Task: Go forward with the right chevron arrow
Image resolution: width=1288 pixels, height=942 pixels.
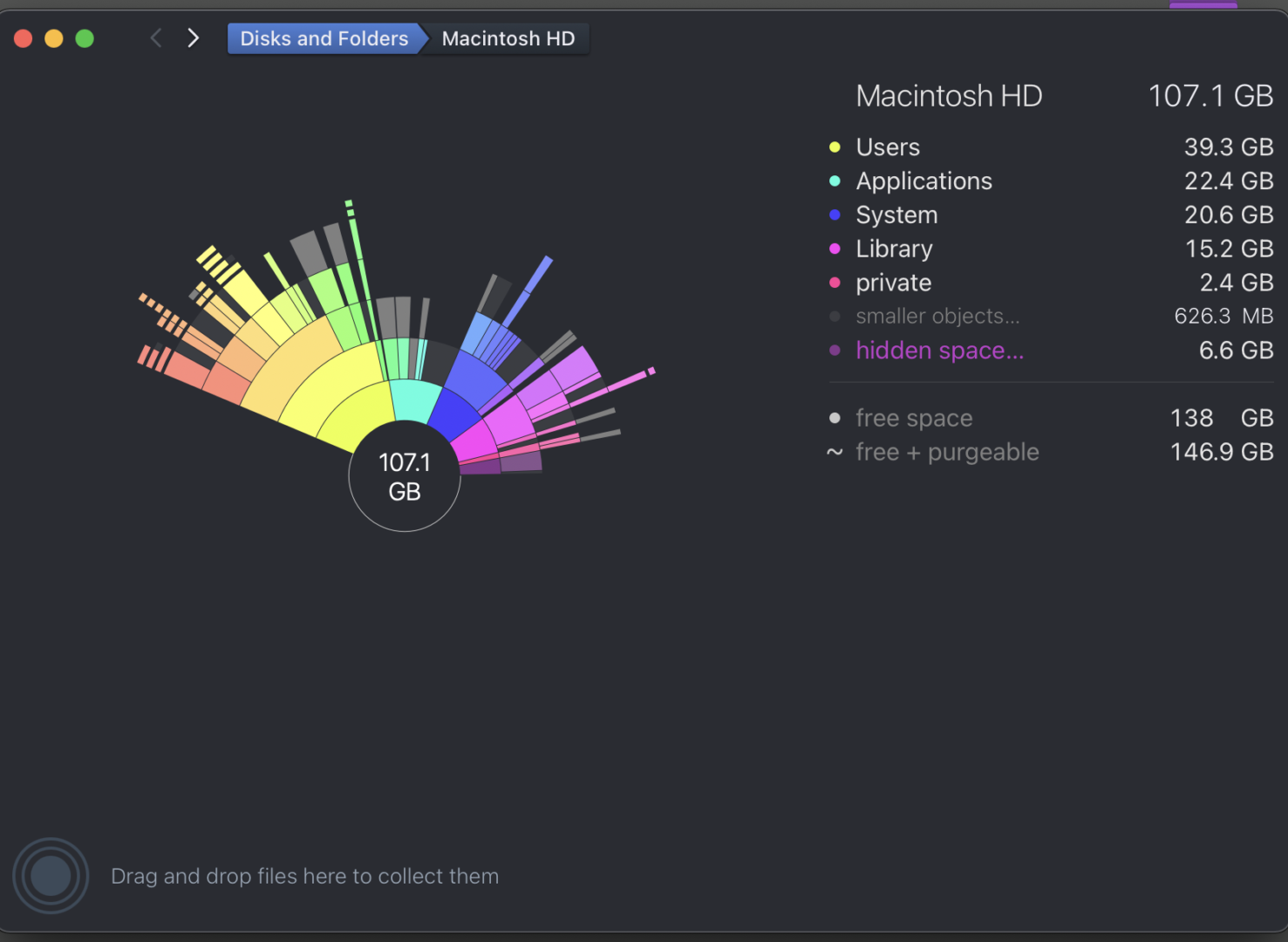Action: click(194, 38)
